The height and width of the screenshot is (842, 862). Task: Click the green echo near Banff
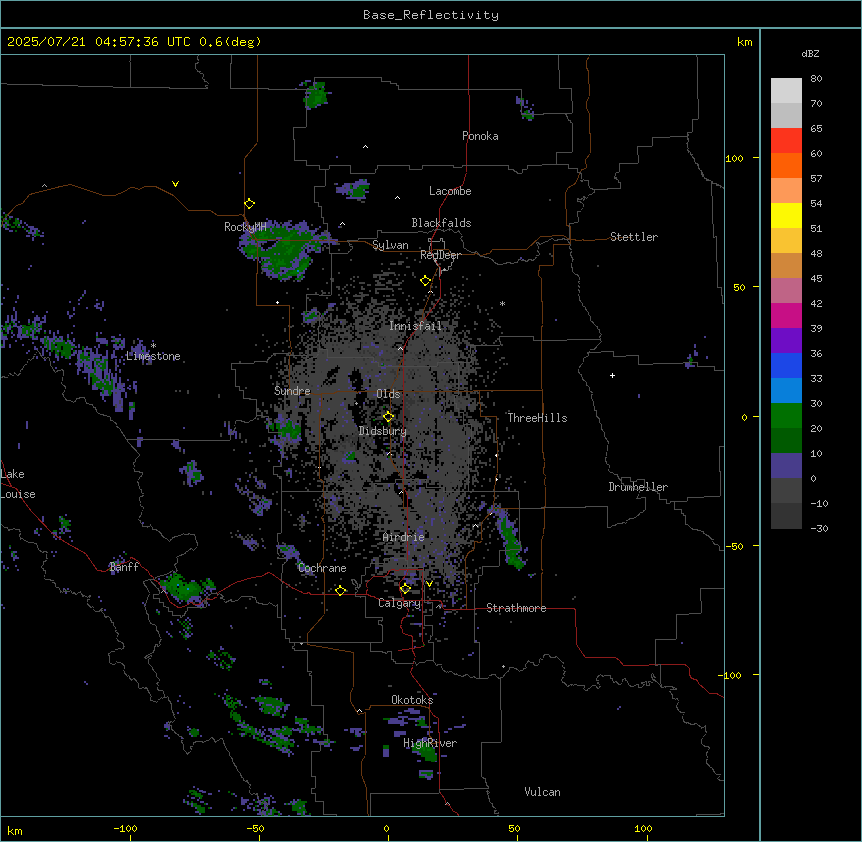[186, 589]
